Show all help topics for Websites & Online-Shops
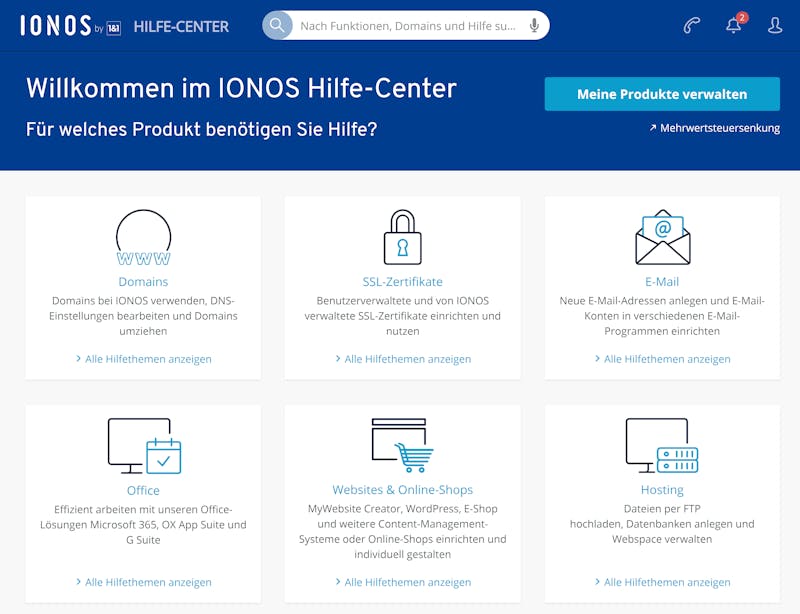This screenshot has height=614, width=800. [403, 582]
